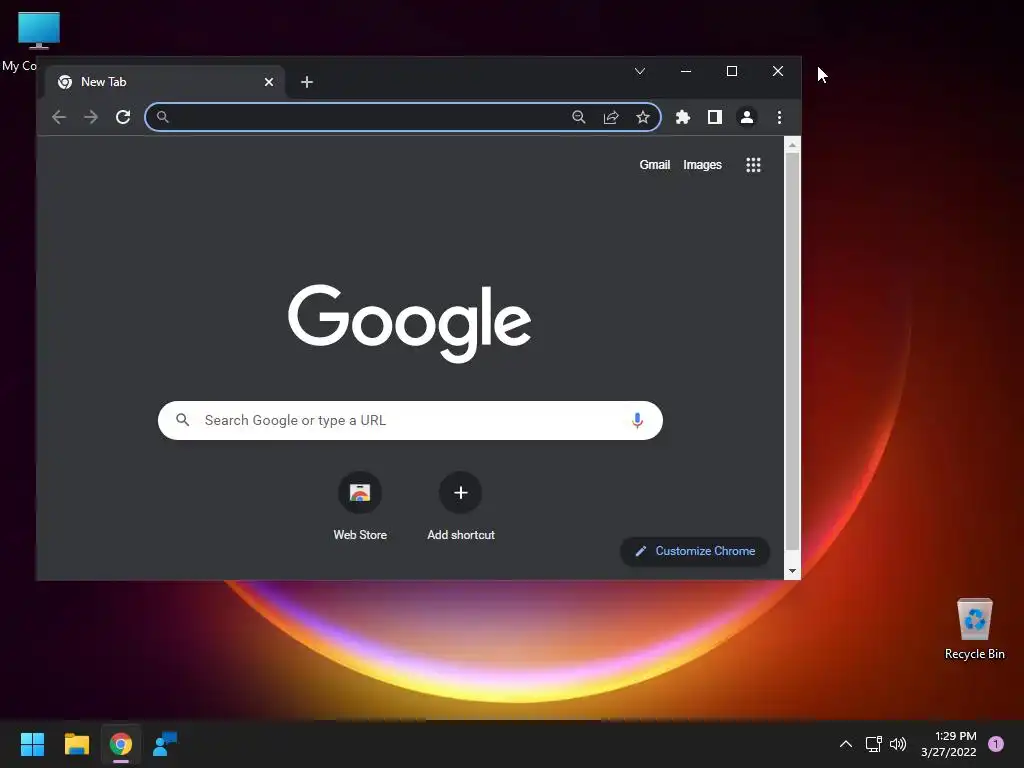Click Customize Chrome button
The width and height of the screenshot is (1024, 768).
[x=695, y=551]
